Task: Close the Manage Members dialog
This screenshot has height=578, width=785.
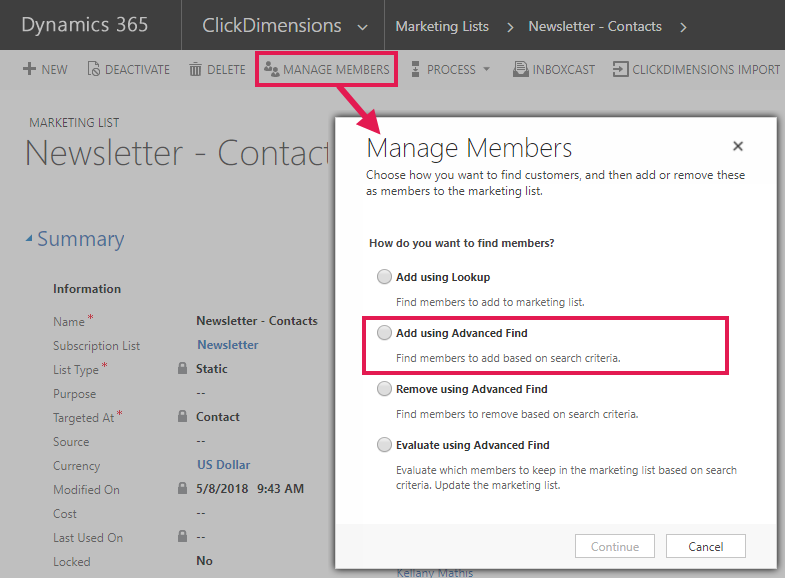Action: coord(737,146)
